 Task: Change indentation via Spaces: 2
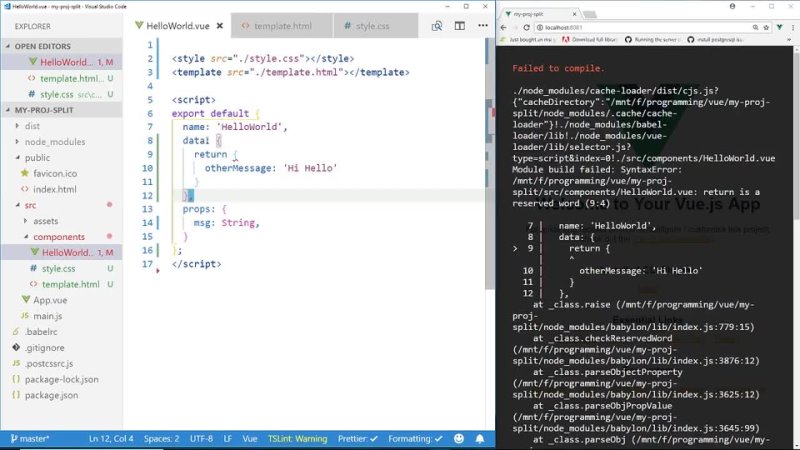(x=161, y=439)
